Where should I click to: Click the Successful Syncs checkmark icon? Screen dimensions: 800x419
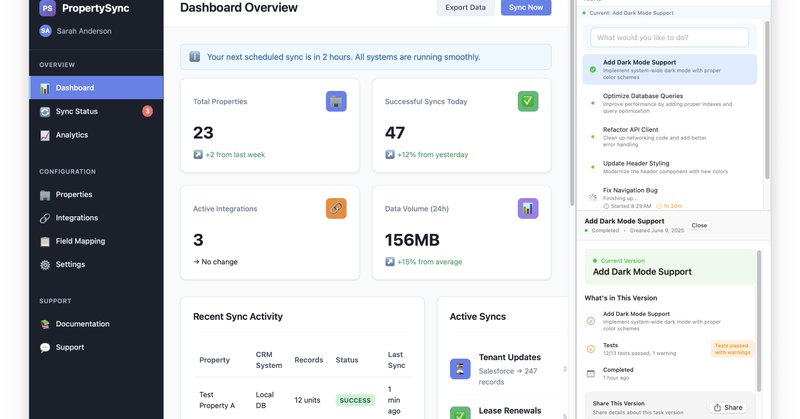[x=528, y=101]
